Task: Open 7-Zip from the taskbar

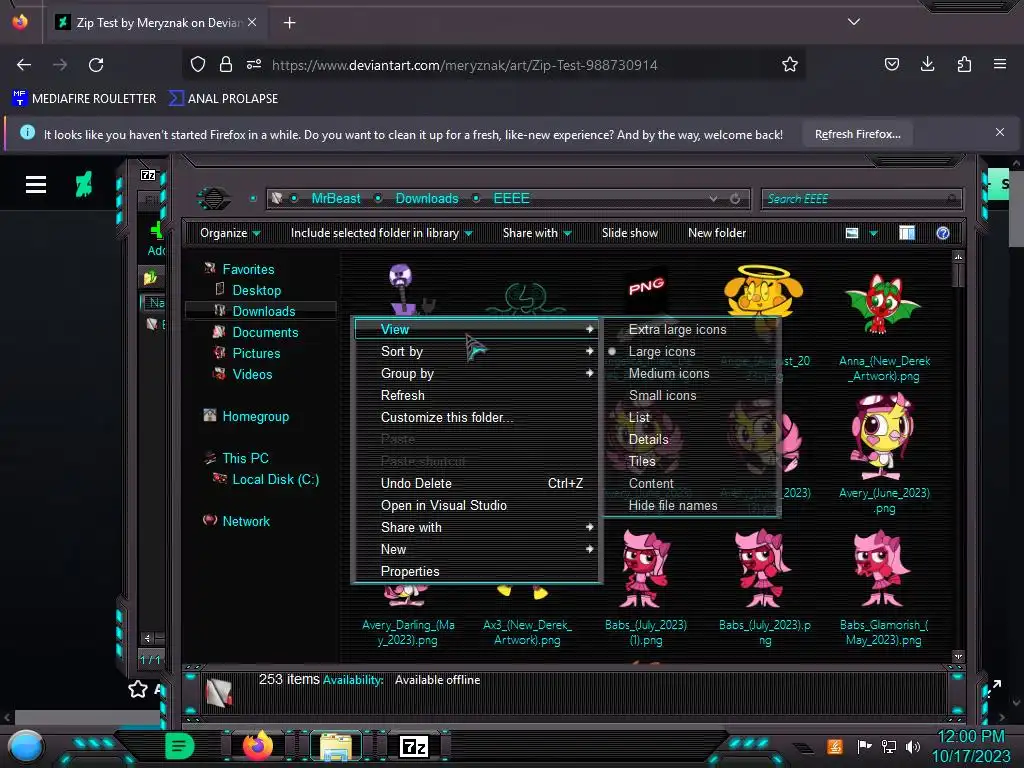Action: (413, 746)
